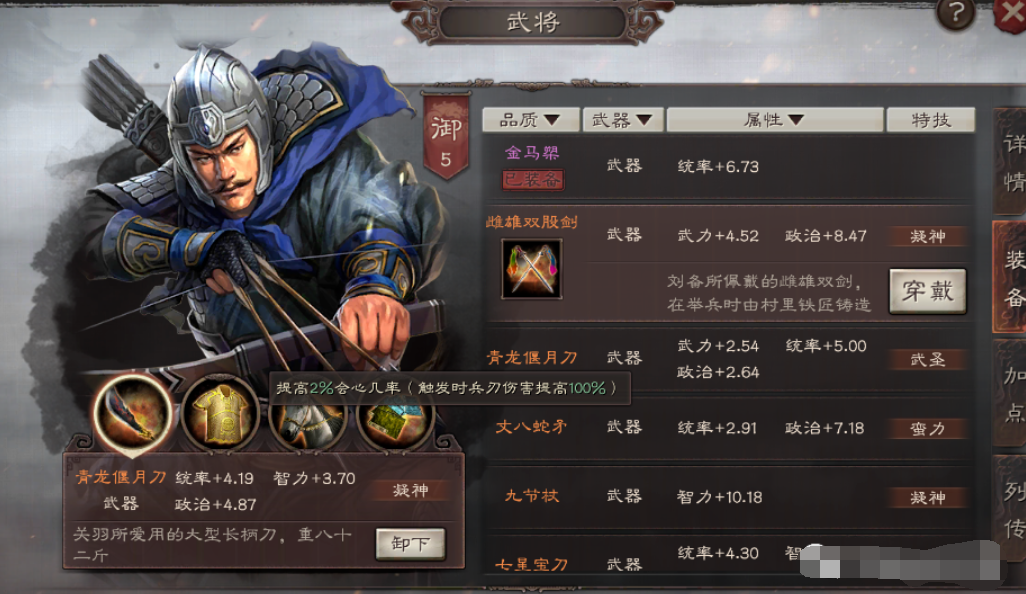This screenshot has height=594, width=1026.
Task: Select the weapon equipment slot icon
Action: click(x=133, y=413)
